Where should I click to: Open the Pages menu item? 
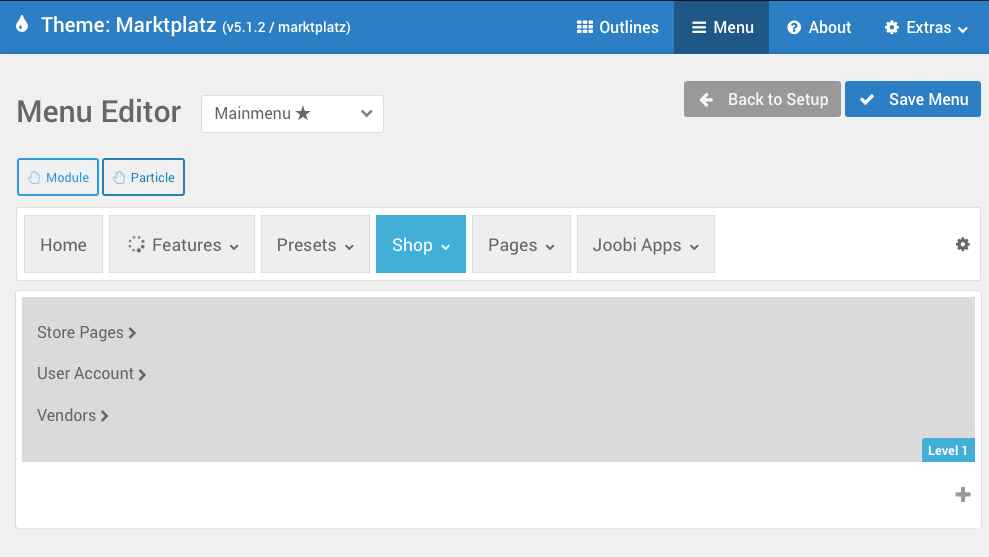(521, 244)
